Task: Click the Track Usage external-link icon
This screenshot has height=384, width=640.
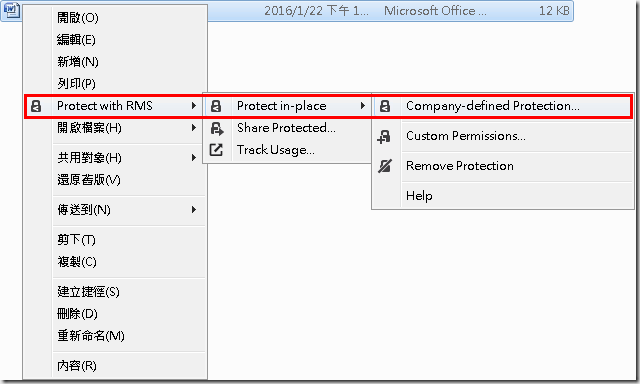Action: [216, 150]
